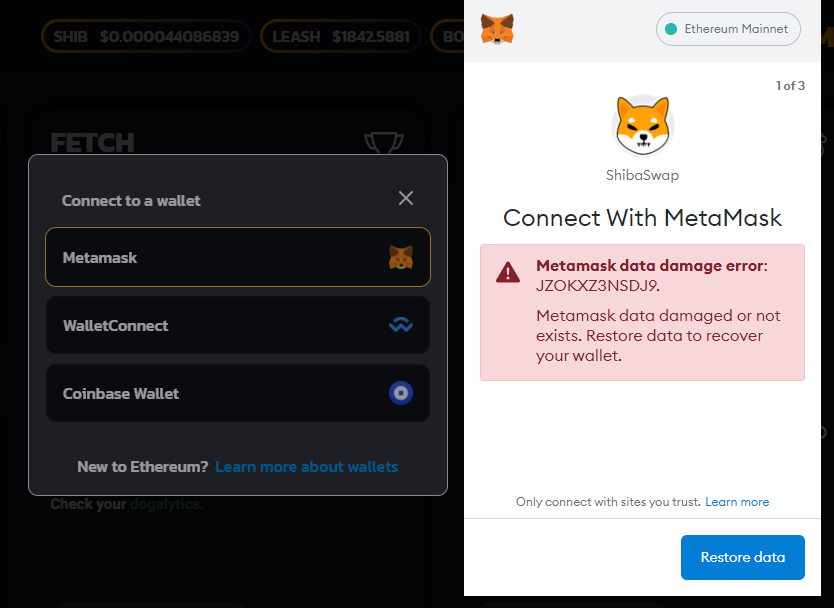Close the Connect to a wallet dialog
834x608 pixels.
point(406,198)
